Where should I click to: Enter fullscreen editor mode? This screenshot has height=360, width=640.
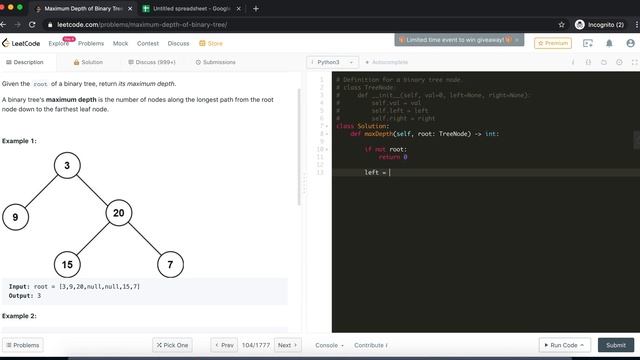point(634,62)
